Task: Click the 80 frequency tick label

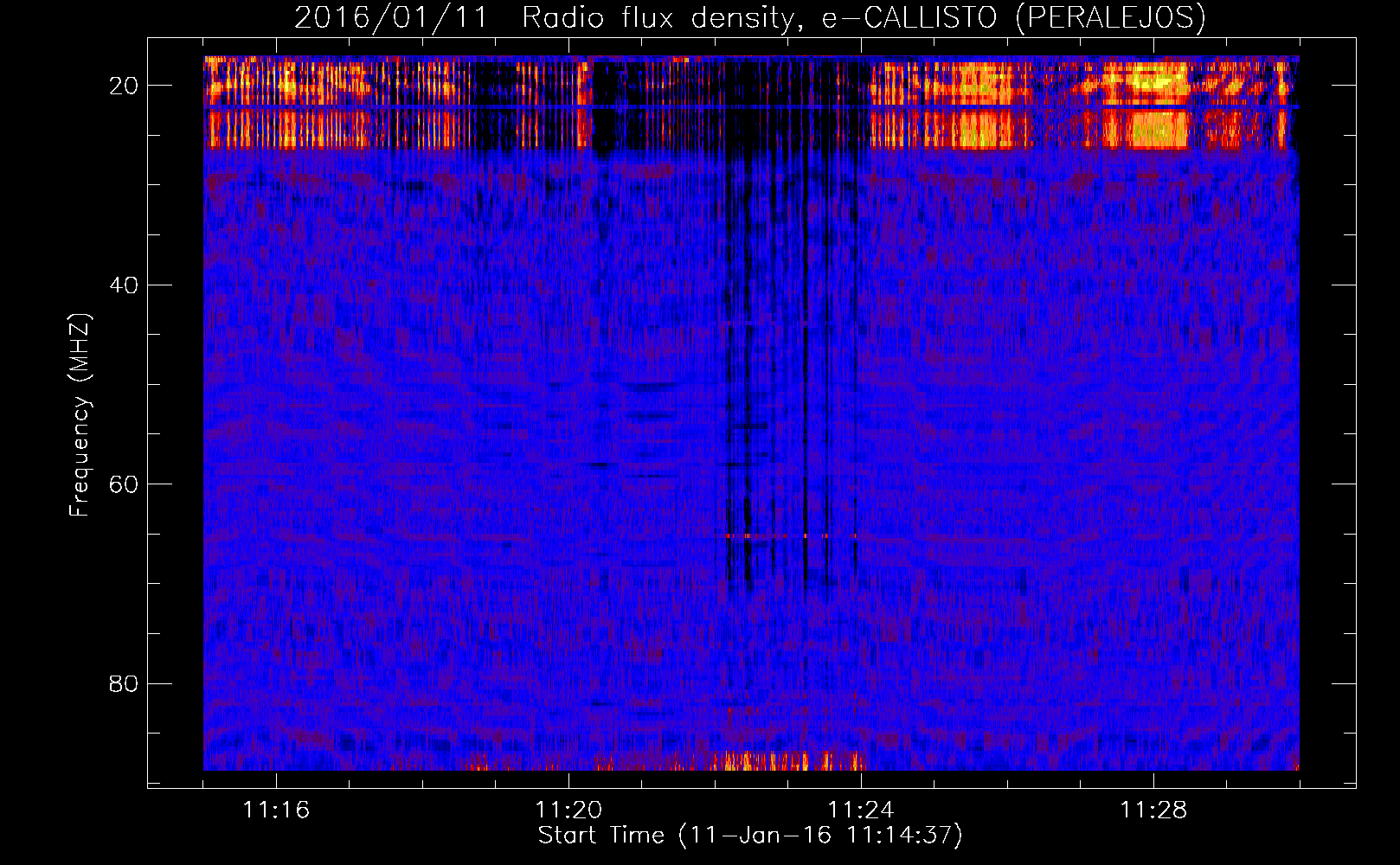Action: (x=125, y=684)
